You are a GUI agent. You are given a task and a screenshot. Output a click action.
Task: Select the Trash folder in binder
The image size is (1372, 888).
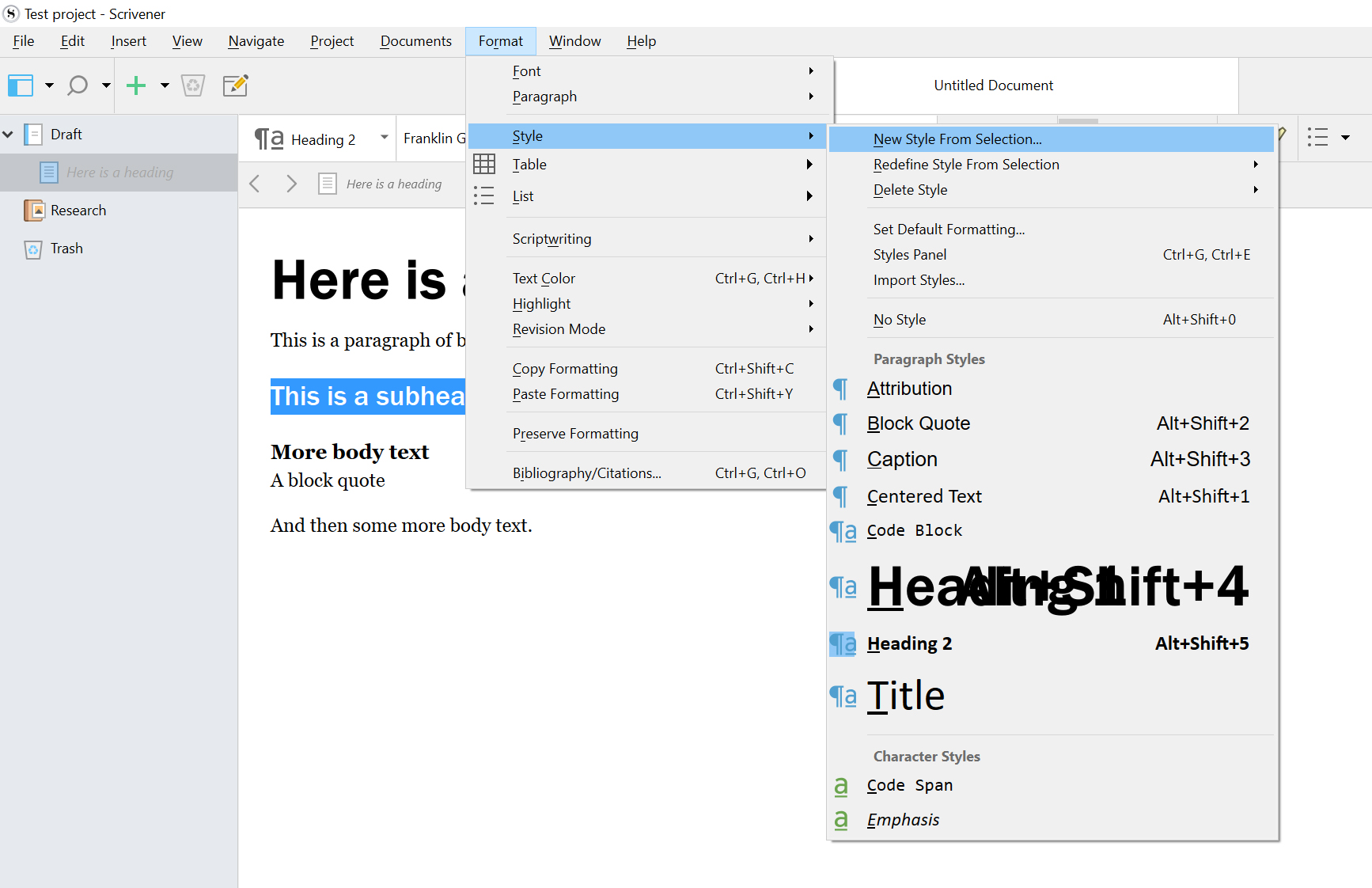click(x=119, y=249)
